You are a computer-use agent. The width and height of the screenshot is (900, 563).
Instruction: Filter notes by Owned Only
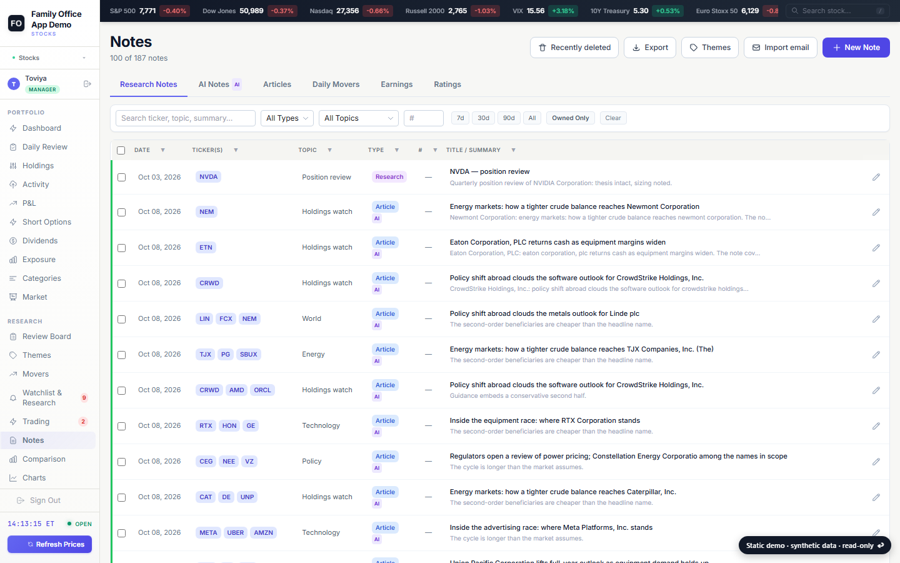570,118
